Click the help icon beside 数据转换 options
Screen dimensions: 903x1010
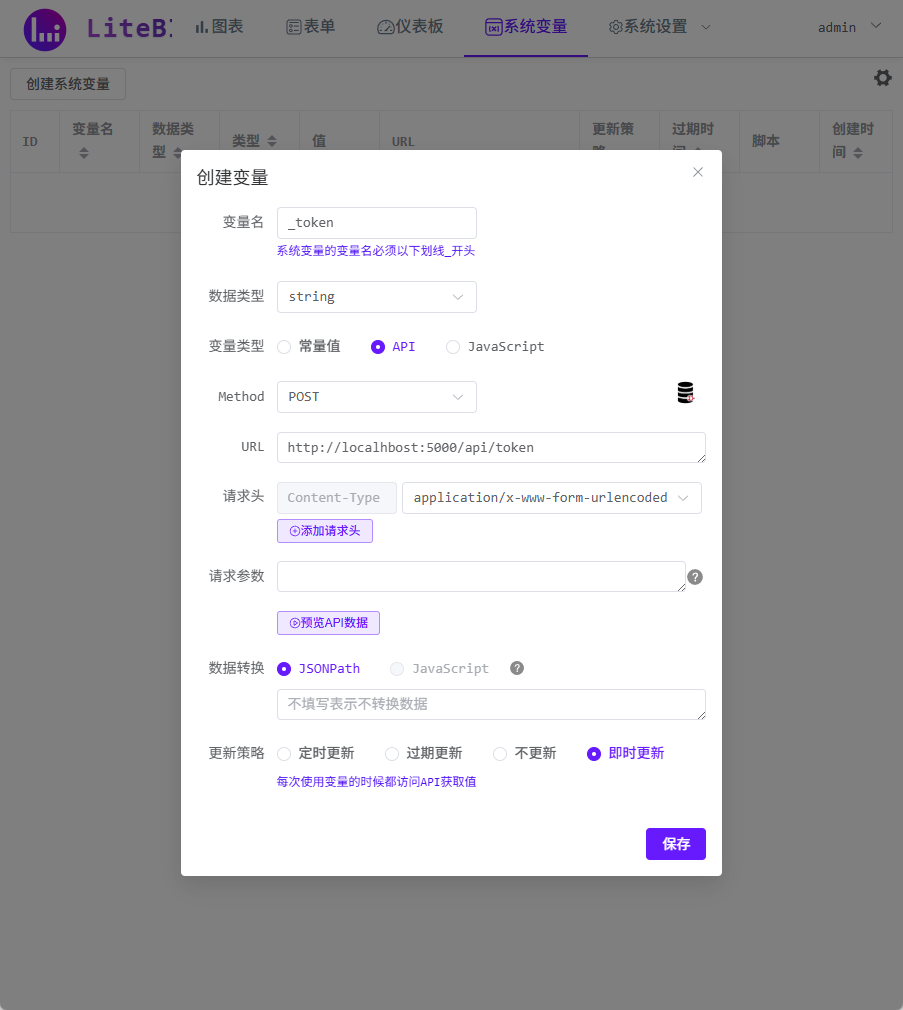(x=516, y=668)
